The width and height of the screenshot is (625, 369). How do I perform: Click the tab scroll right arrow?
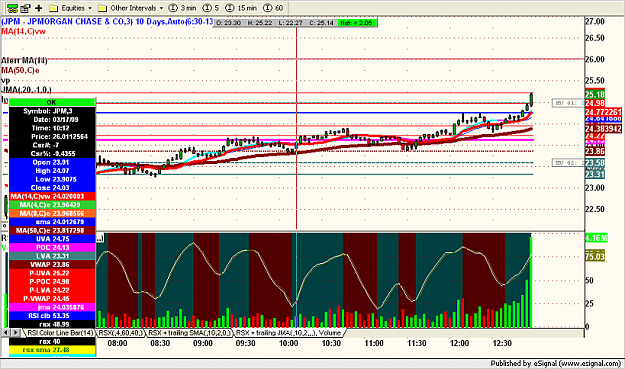coord(15,332)
